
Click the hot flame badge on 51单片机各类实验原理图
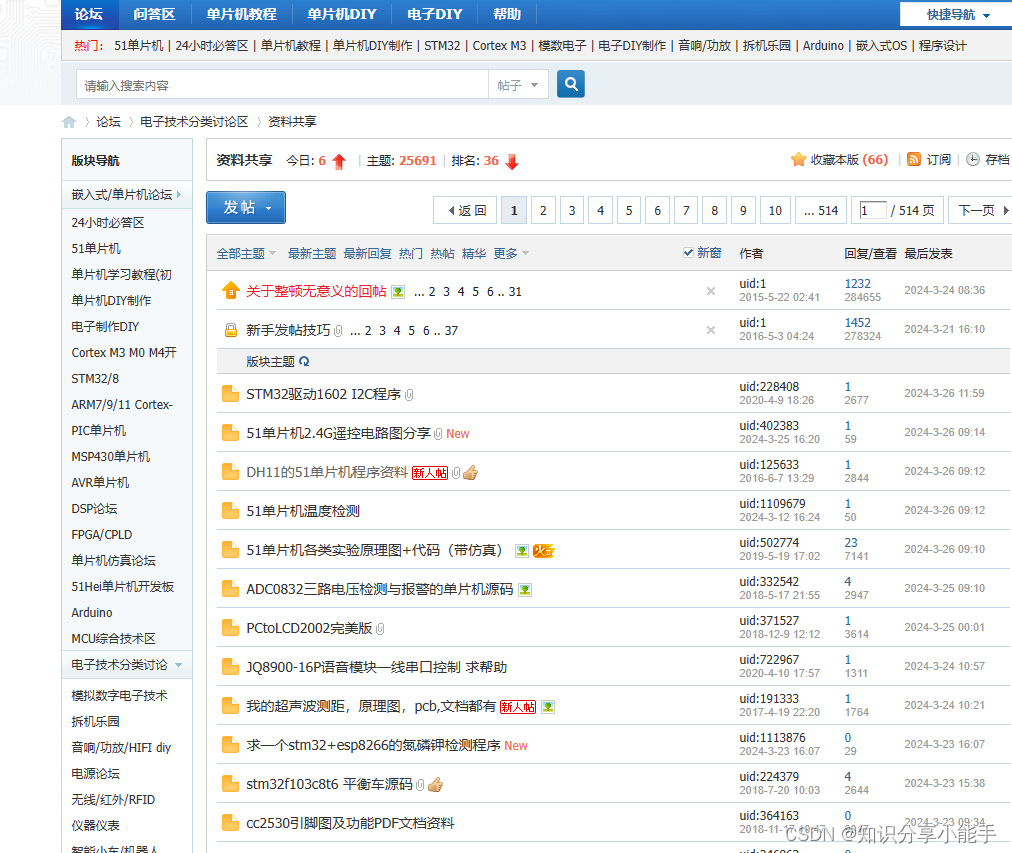pos(543,551)
